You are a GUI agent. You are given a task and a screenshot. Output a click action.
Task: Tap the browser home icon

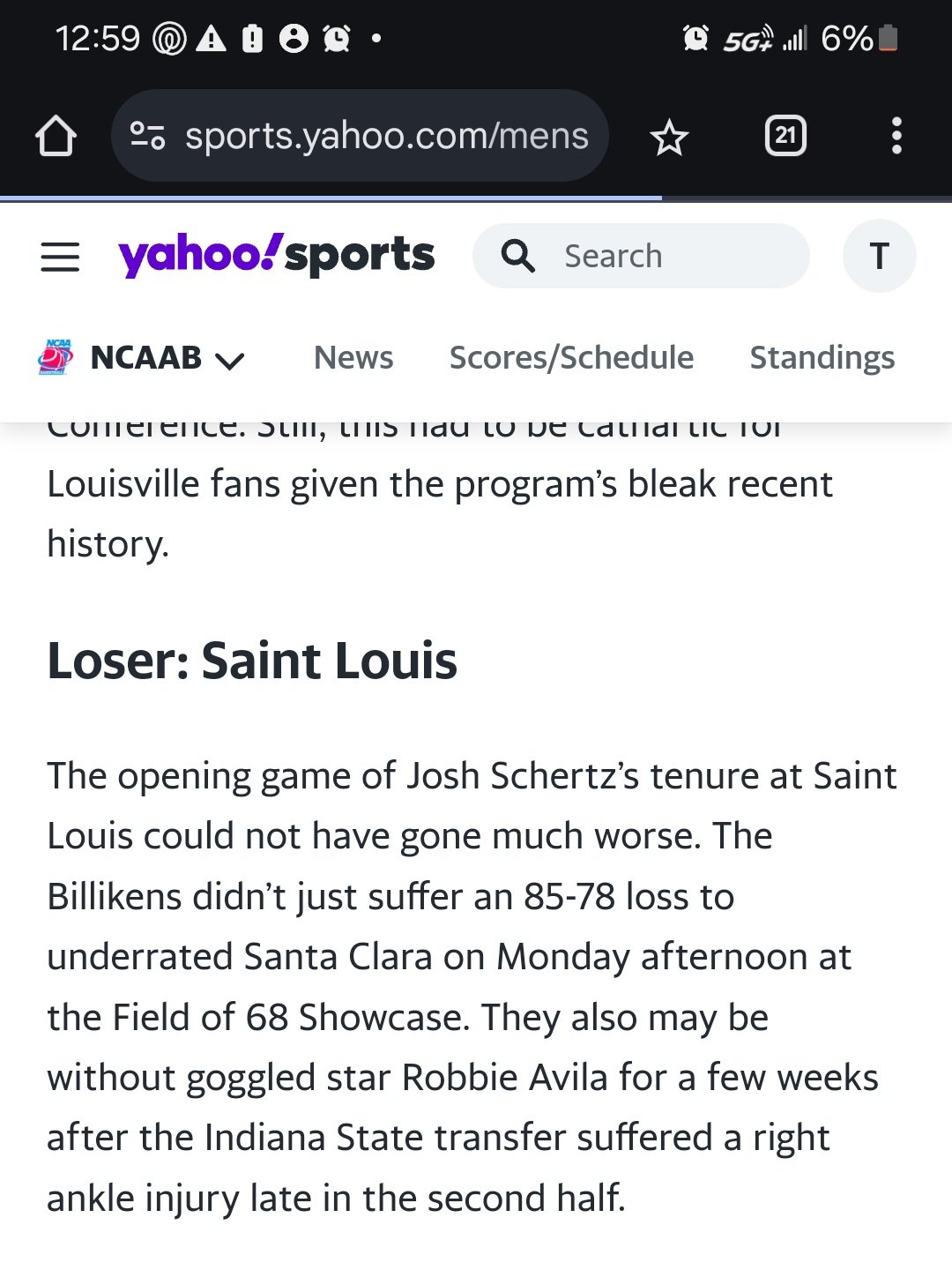click(56, 136)
